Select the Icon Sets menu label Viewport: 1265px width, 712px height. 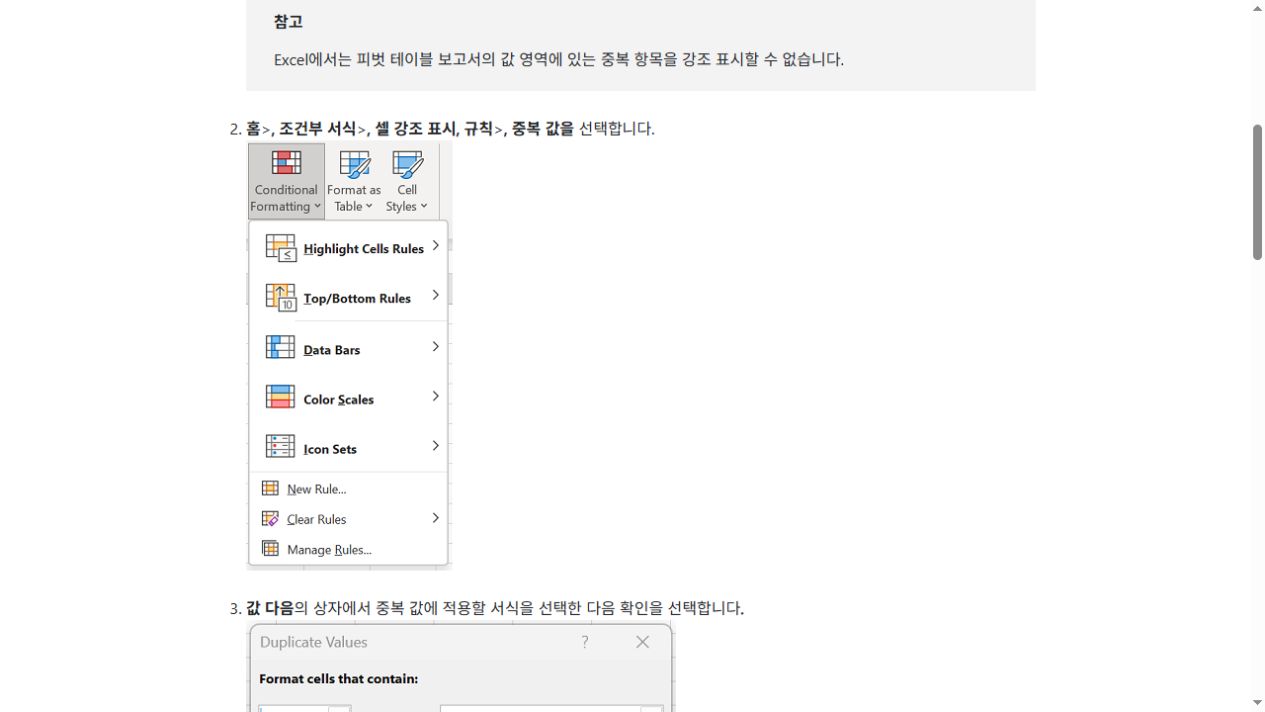coord(330,449)
